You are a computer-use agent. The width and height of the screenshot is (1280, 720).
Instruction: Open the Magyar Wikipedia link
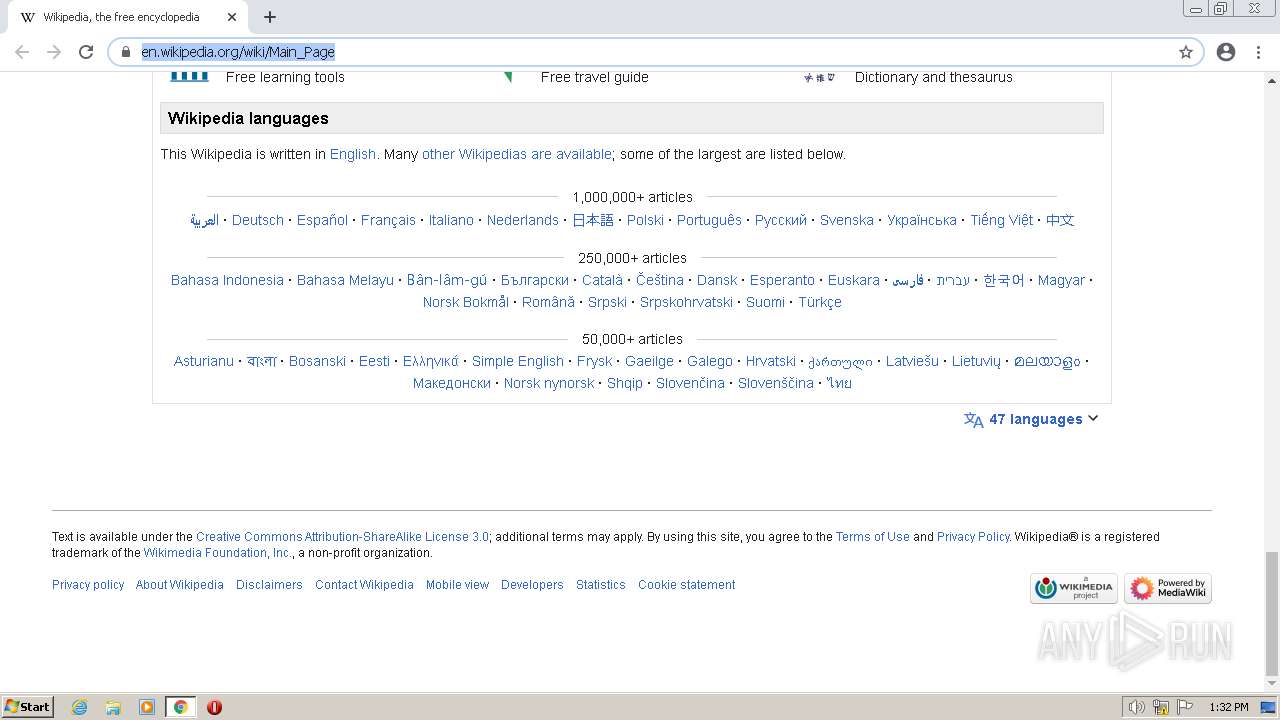pyautogui.click(x=1061, y=280)
